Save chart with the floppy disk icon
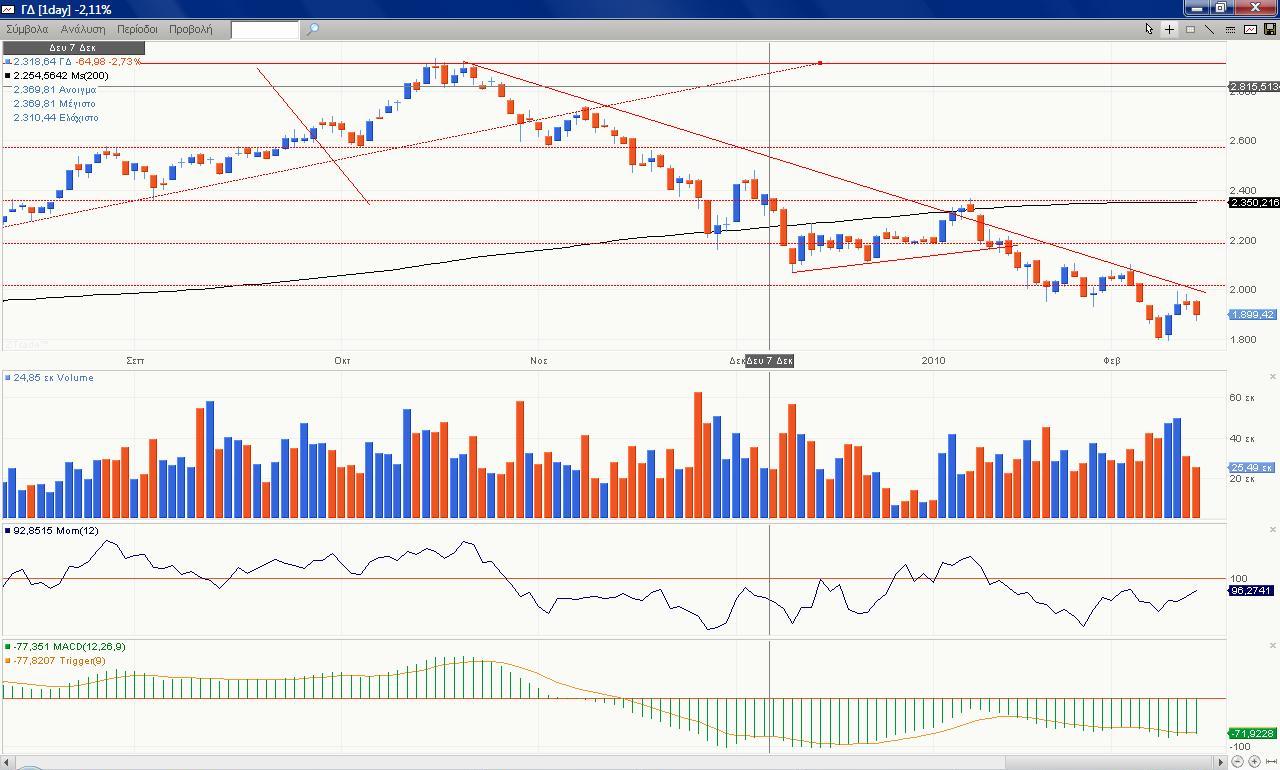Image resolution: width=1280 pixels, height=770 pixels. [x=1269, y=29]
